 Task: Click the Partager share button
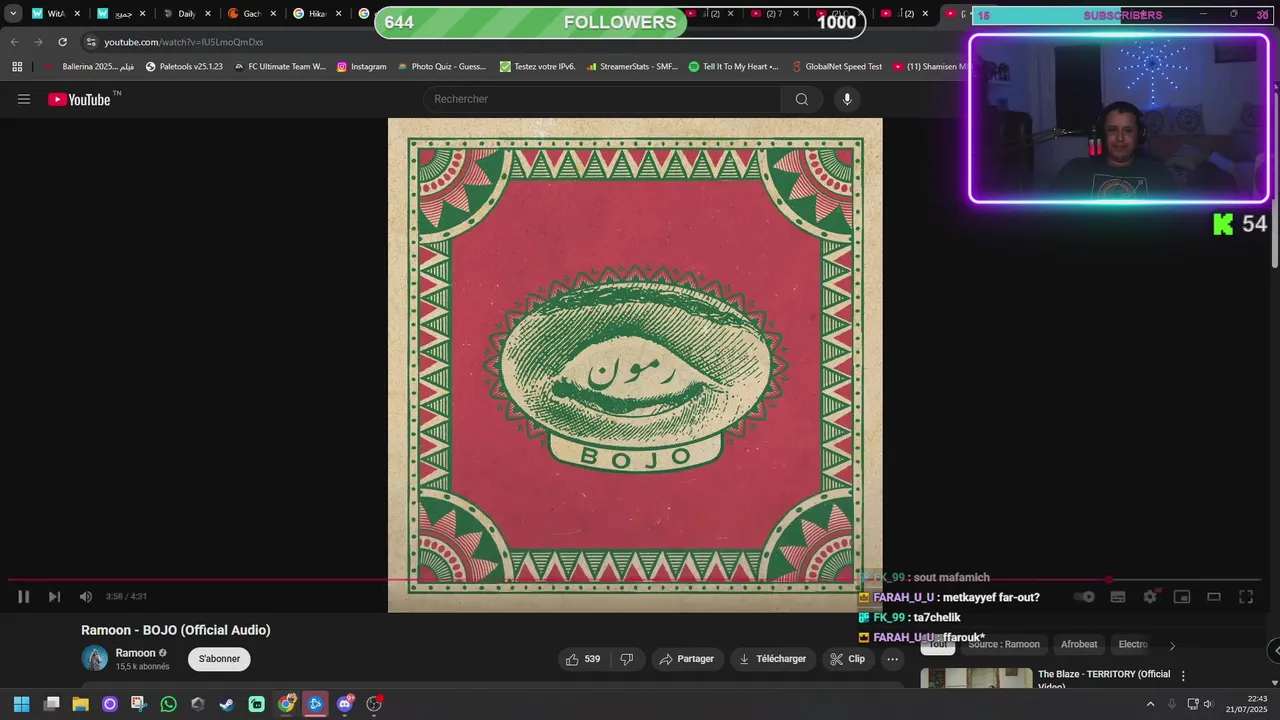(686, 659)
